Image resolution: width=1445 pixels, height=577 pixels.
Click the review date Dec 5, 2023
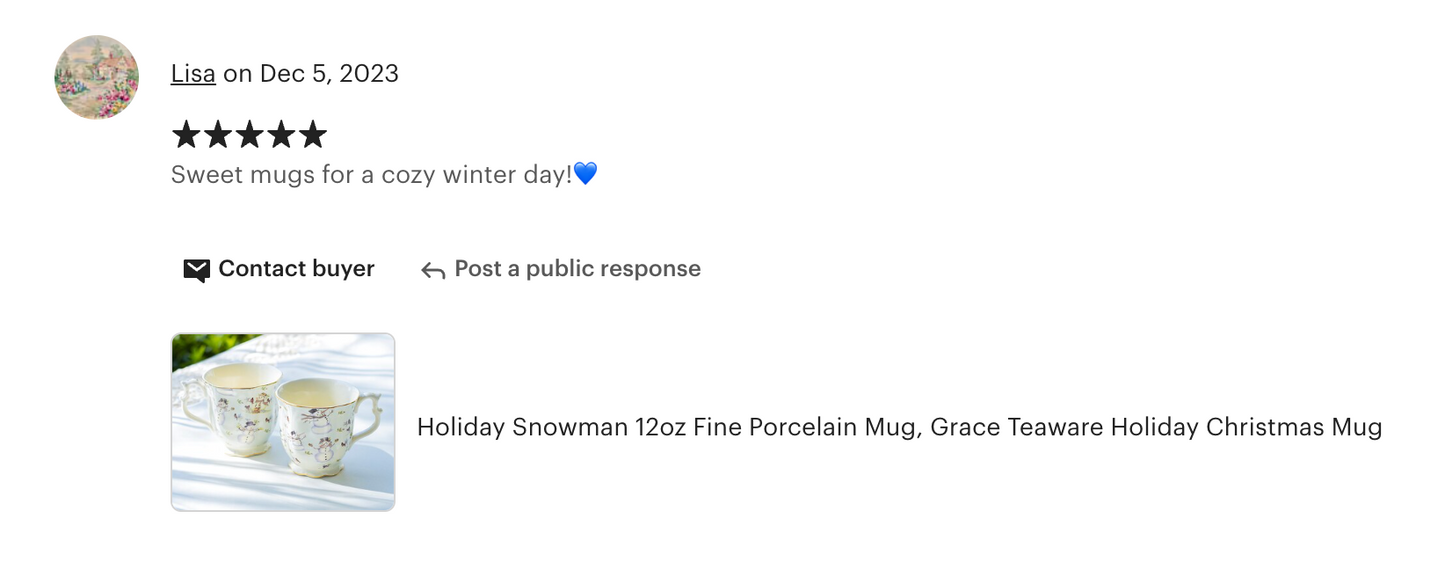click(329, 74)
